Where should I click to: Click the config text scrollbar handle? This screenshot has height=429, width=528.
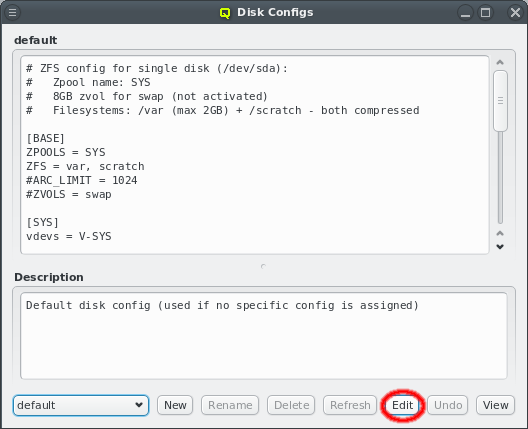point(500,101)
